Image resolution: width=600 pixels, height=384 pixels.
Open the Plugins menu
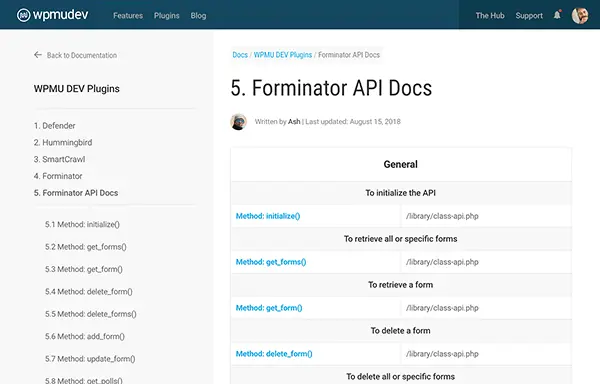[166, 16]
